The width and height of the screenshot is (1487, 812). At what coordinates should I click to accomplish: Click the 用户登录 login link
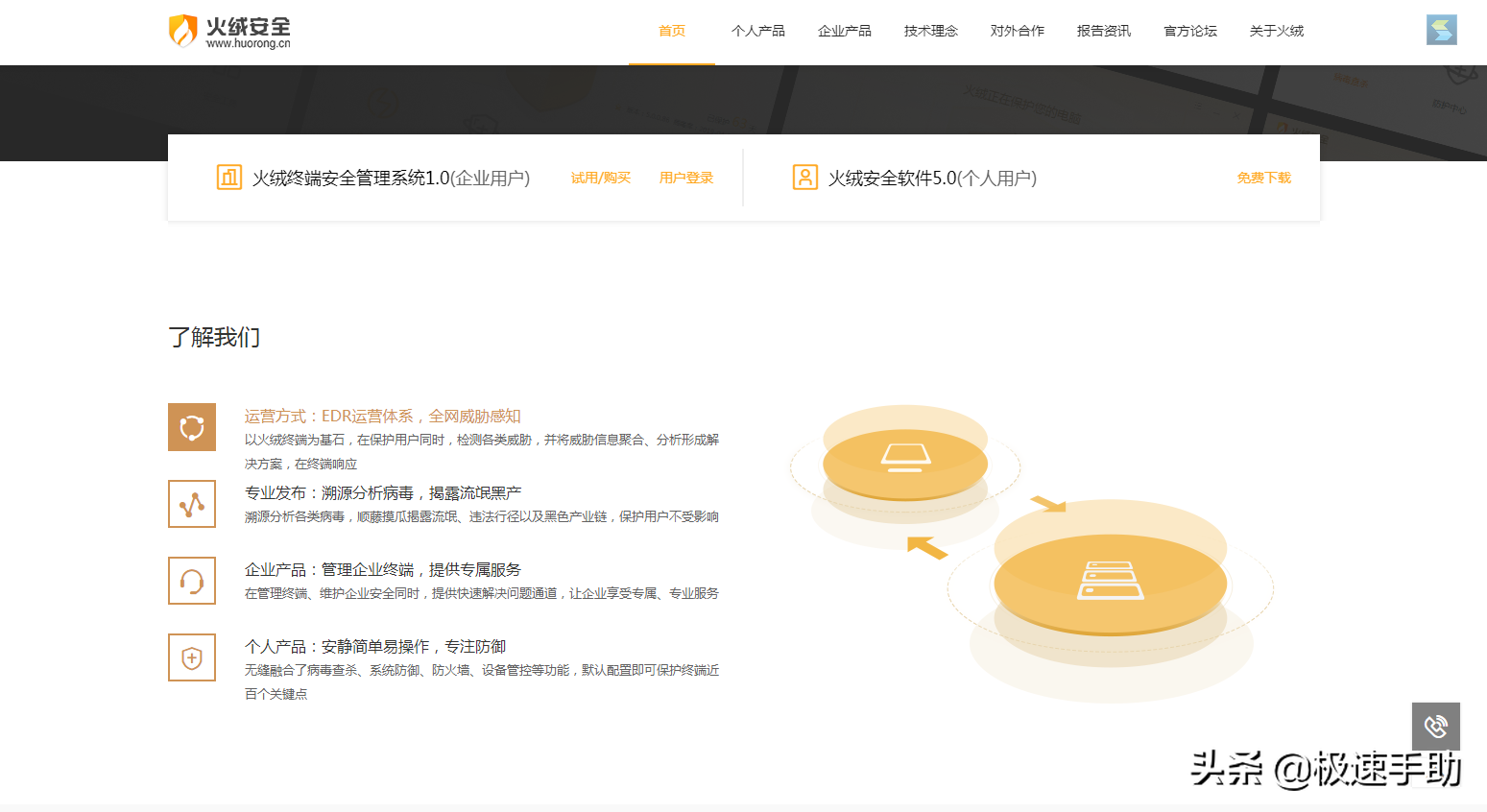point(685,178)
